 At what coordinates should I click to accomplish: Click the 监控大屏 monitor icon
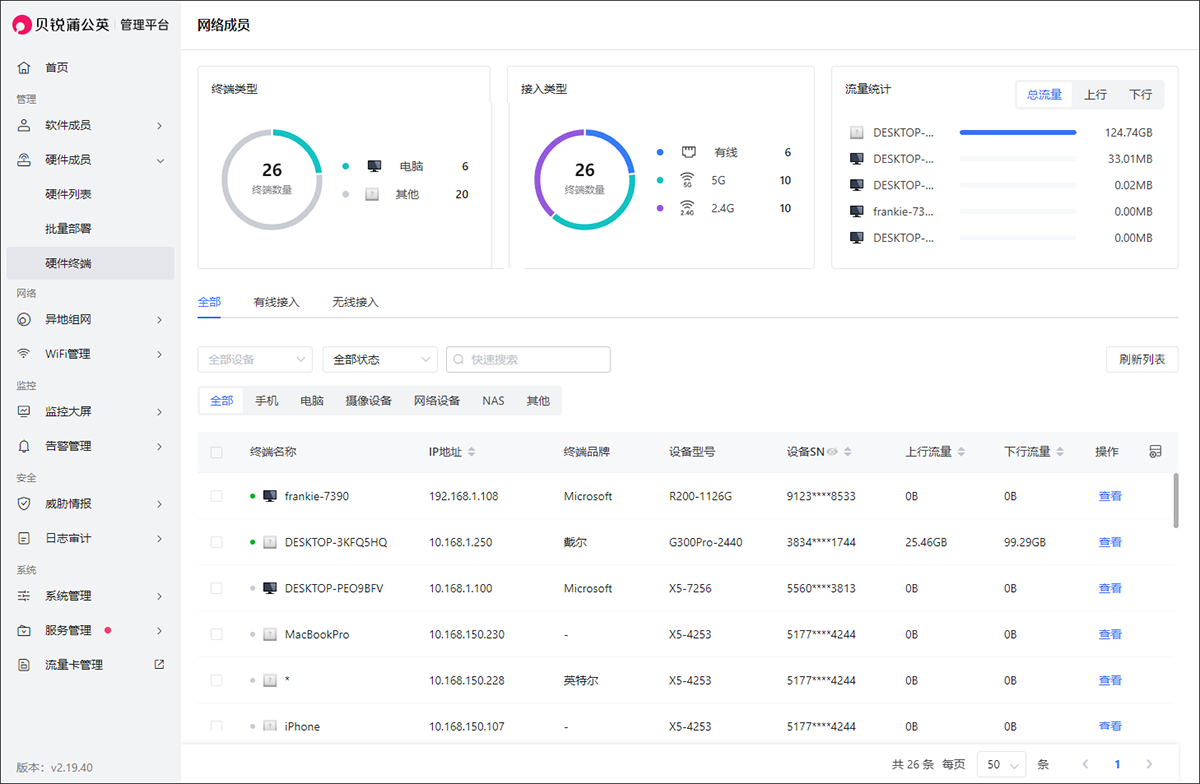coord(24,412)
